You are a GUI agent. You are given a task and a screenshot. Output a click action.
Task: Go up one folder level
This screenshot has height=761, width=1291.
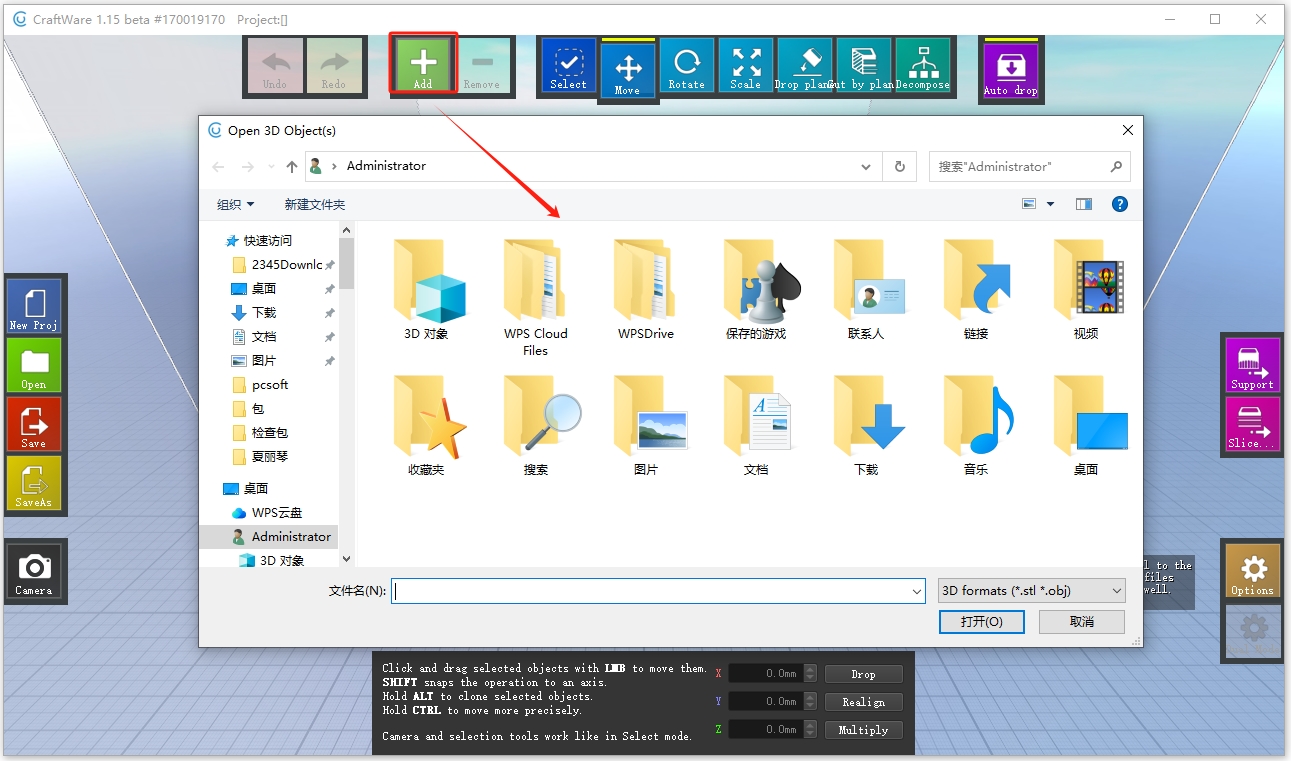(x=292, y=167)
